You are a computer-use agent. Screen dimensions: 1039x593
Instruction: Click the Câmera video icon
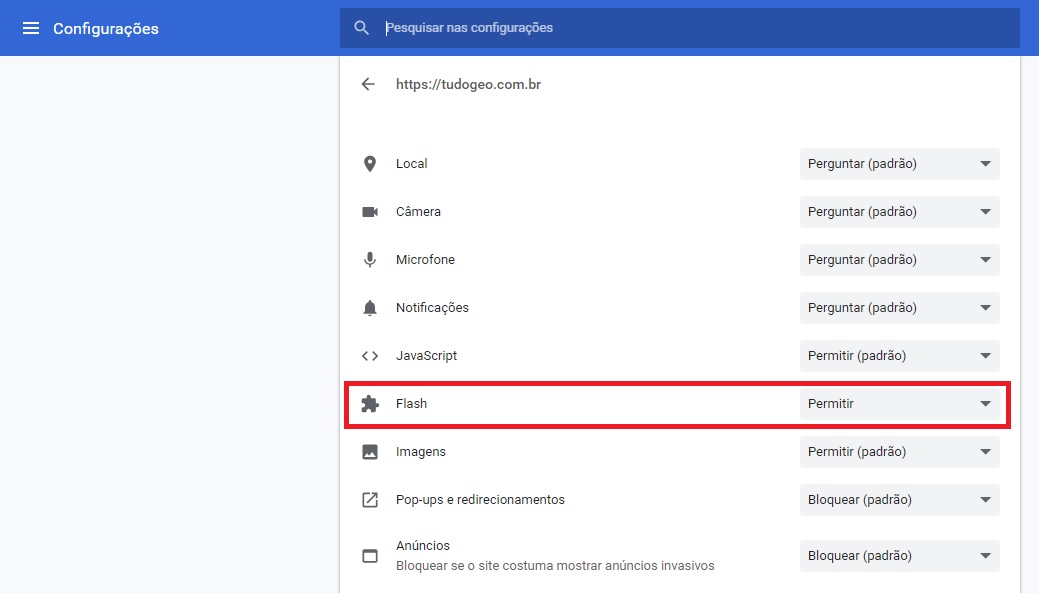370,212
